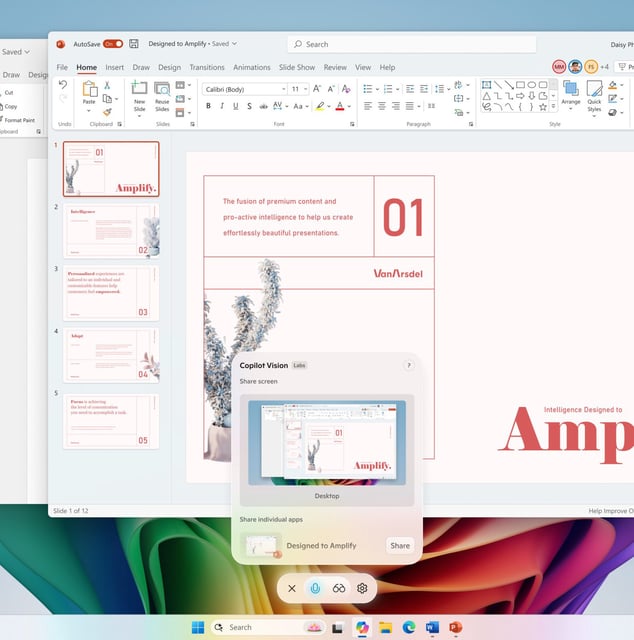This screenshot has width=634, height=640.
Task: Select the star shape in gallery
Action: click(x=543, y=107)
